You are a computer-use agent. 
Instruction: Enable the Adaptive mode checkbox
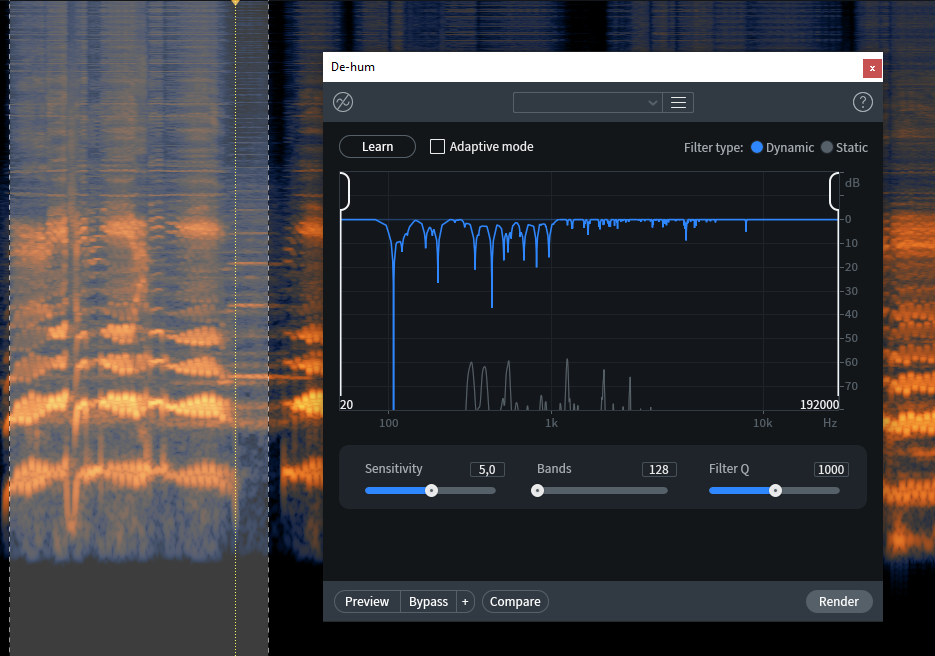coord(437,147)
